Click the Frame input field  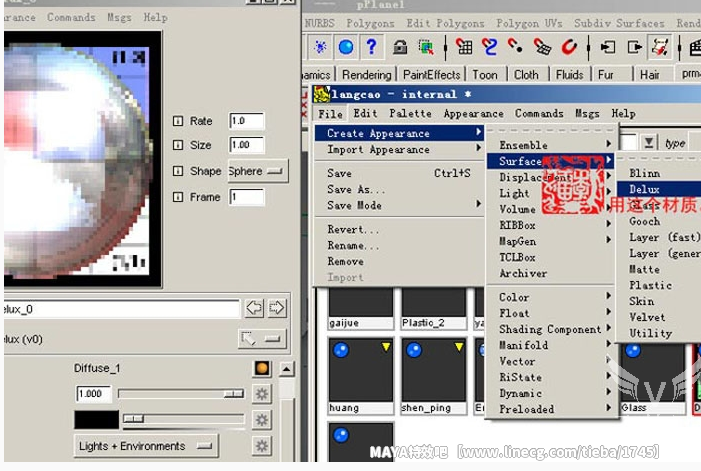(x=247, y=197)
